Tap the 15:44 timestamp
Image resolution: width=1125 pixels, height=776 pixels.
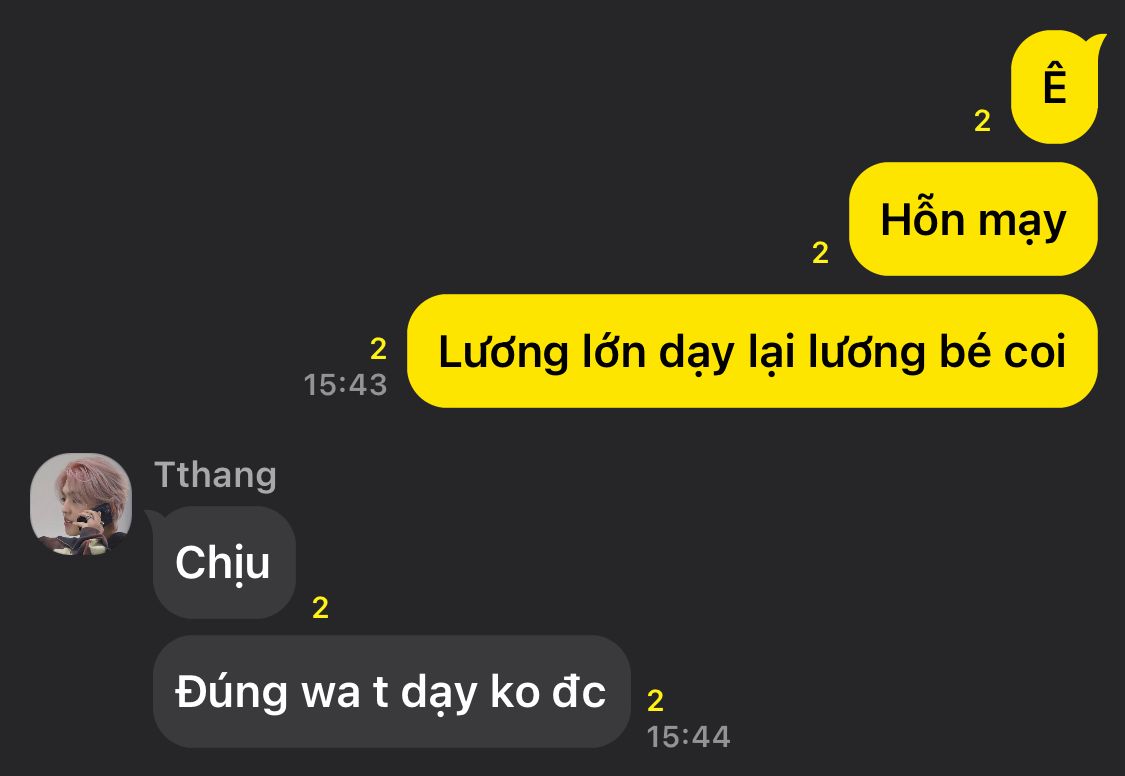click(689, 737)
